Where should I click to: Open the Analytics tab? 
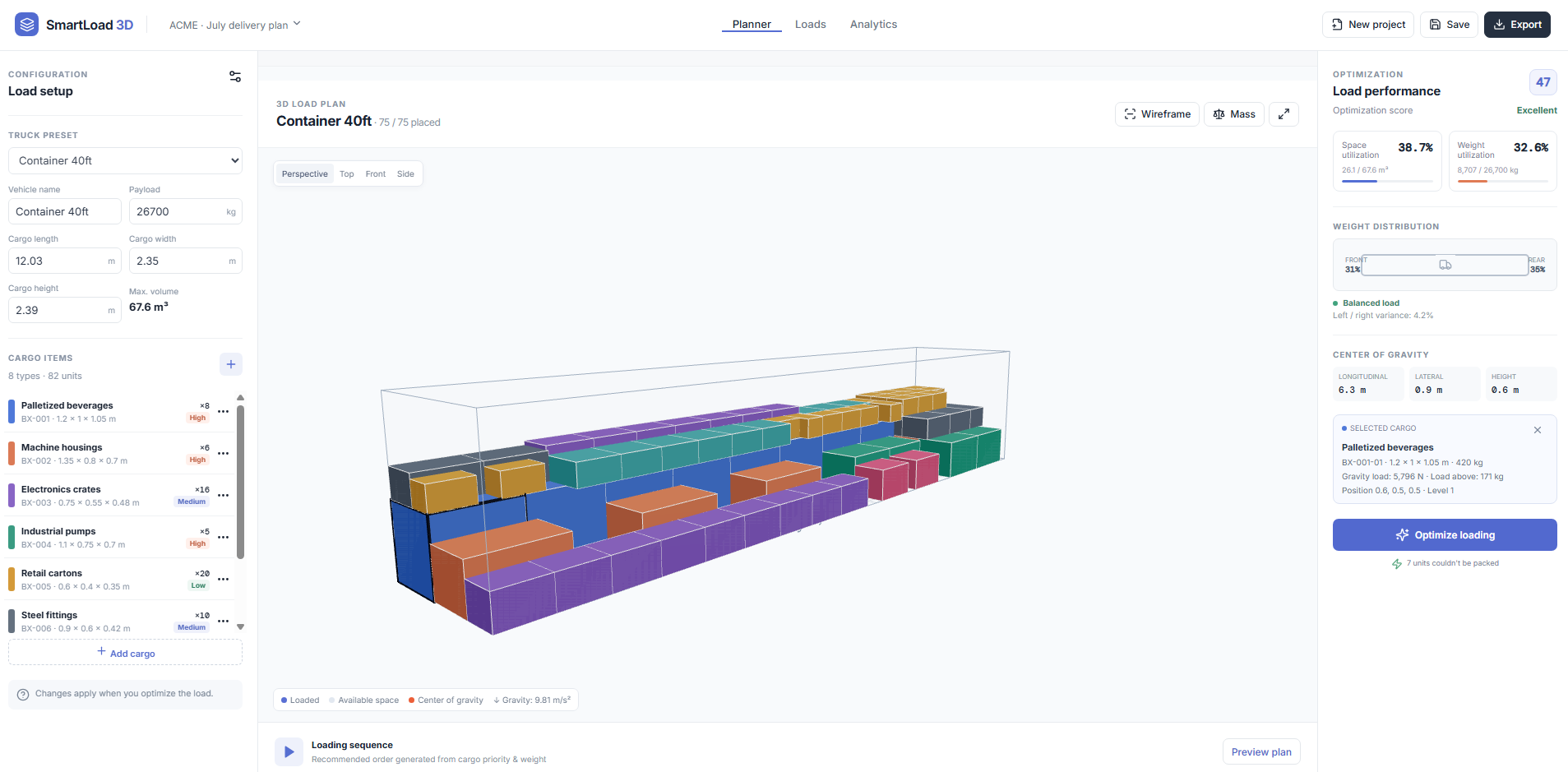click(873, 25)
